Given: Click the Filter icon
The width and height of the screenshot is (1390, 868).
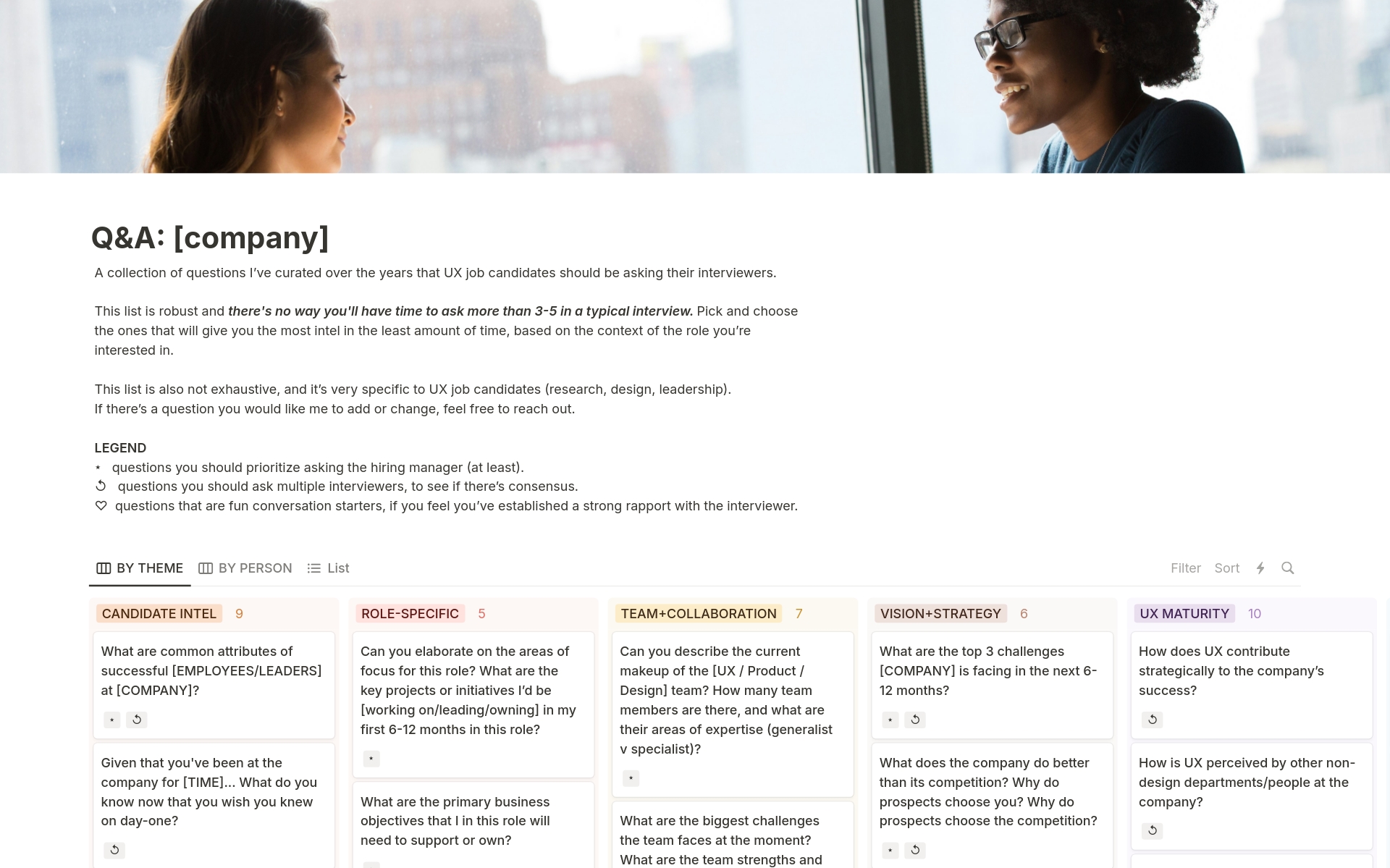Looking at the screenshot, I should point(1186,567).
